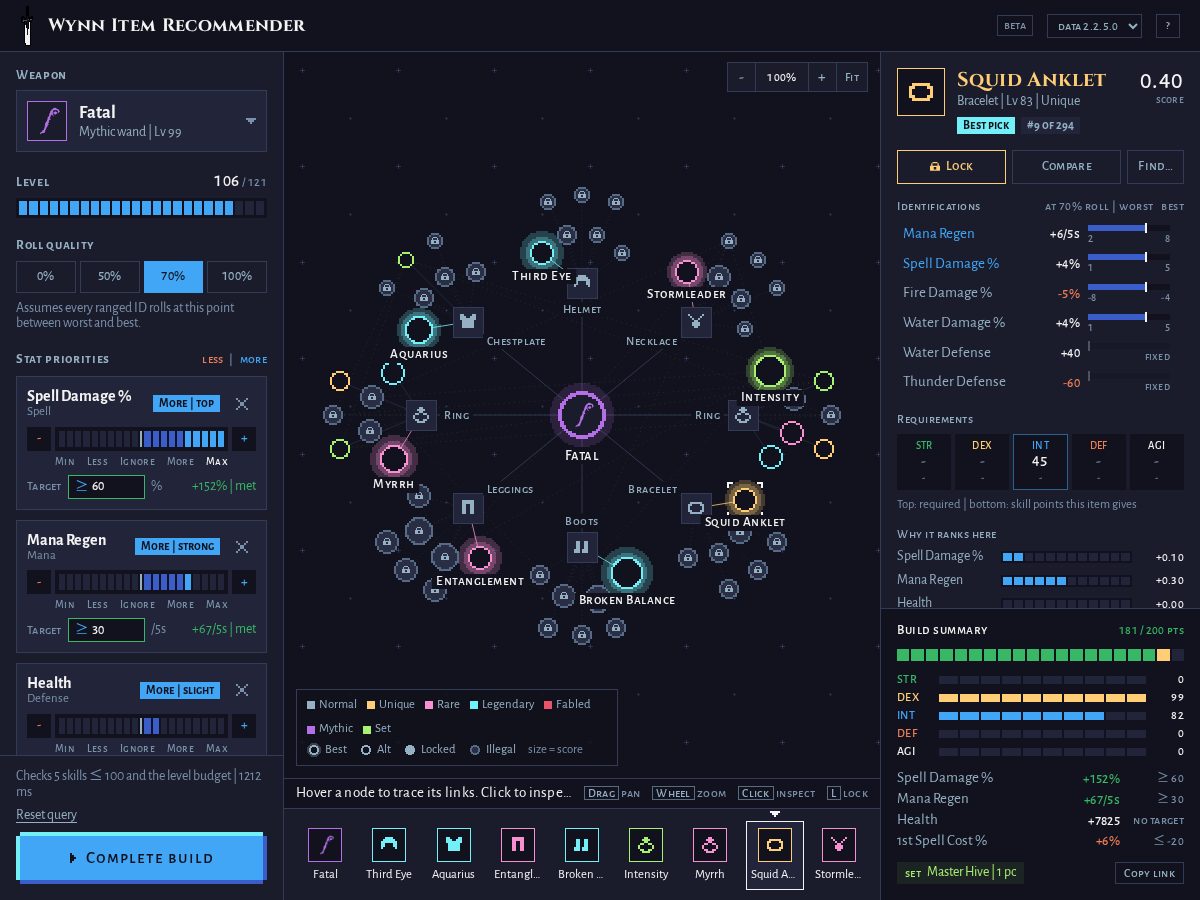Select the Broken Balance boots node
The image size is (1200, 900).
[x=627, y=573]
